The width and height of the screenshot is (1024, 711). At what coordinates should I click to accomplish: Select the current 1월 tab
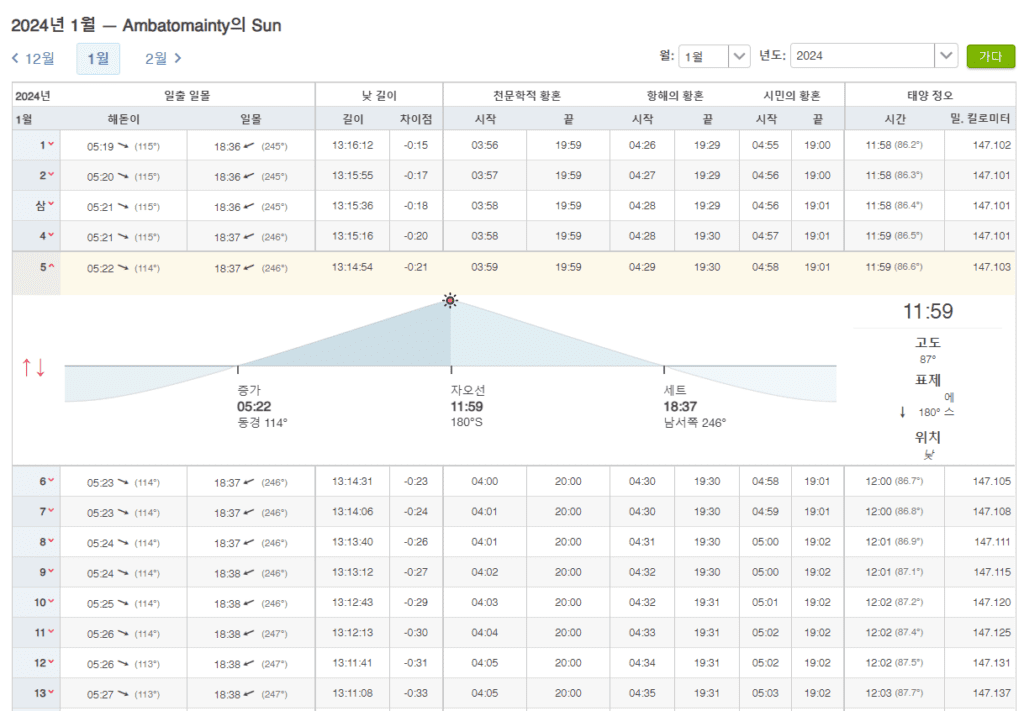pyautogui.click(x=98, y=58)
